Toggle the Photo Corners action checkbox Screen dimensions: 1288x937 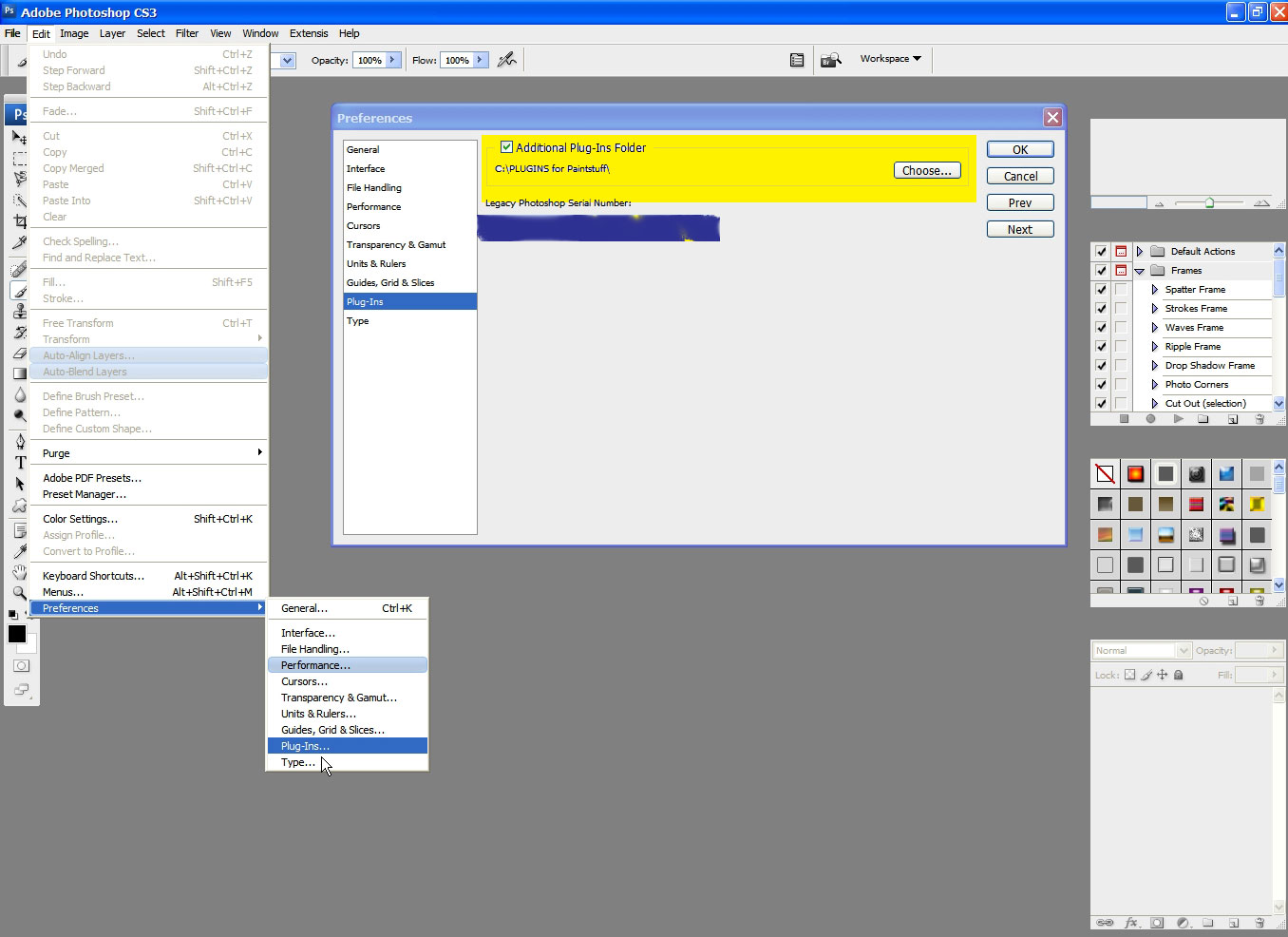(1101, 385)
